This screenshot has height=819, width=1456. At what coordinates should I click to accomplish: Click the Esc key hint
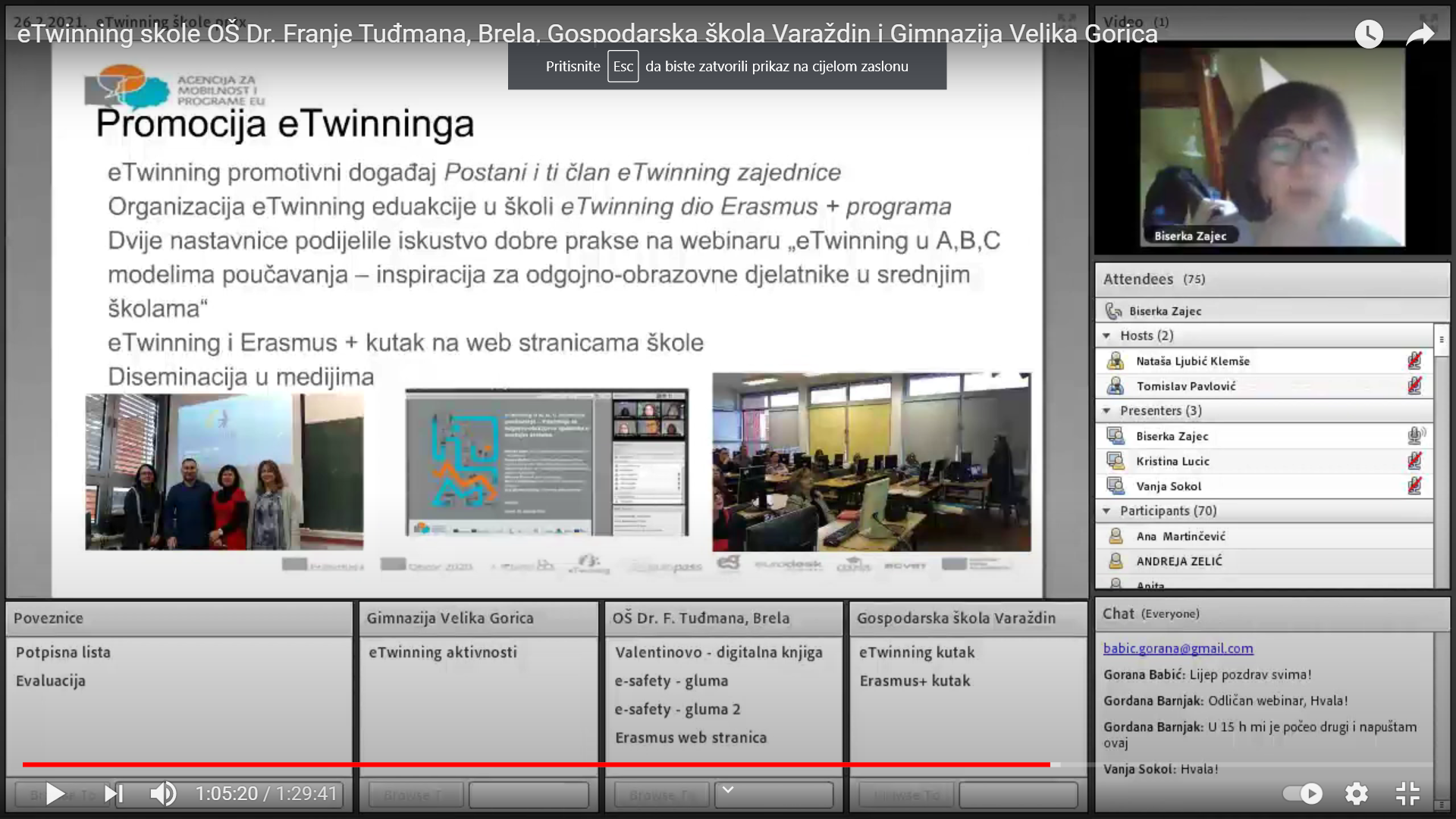pyautogui.click(x=623, y=66)
